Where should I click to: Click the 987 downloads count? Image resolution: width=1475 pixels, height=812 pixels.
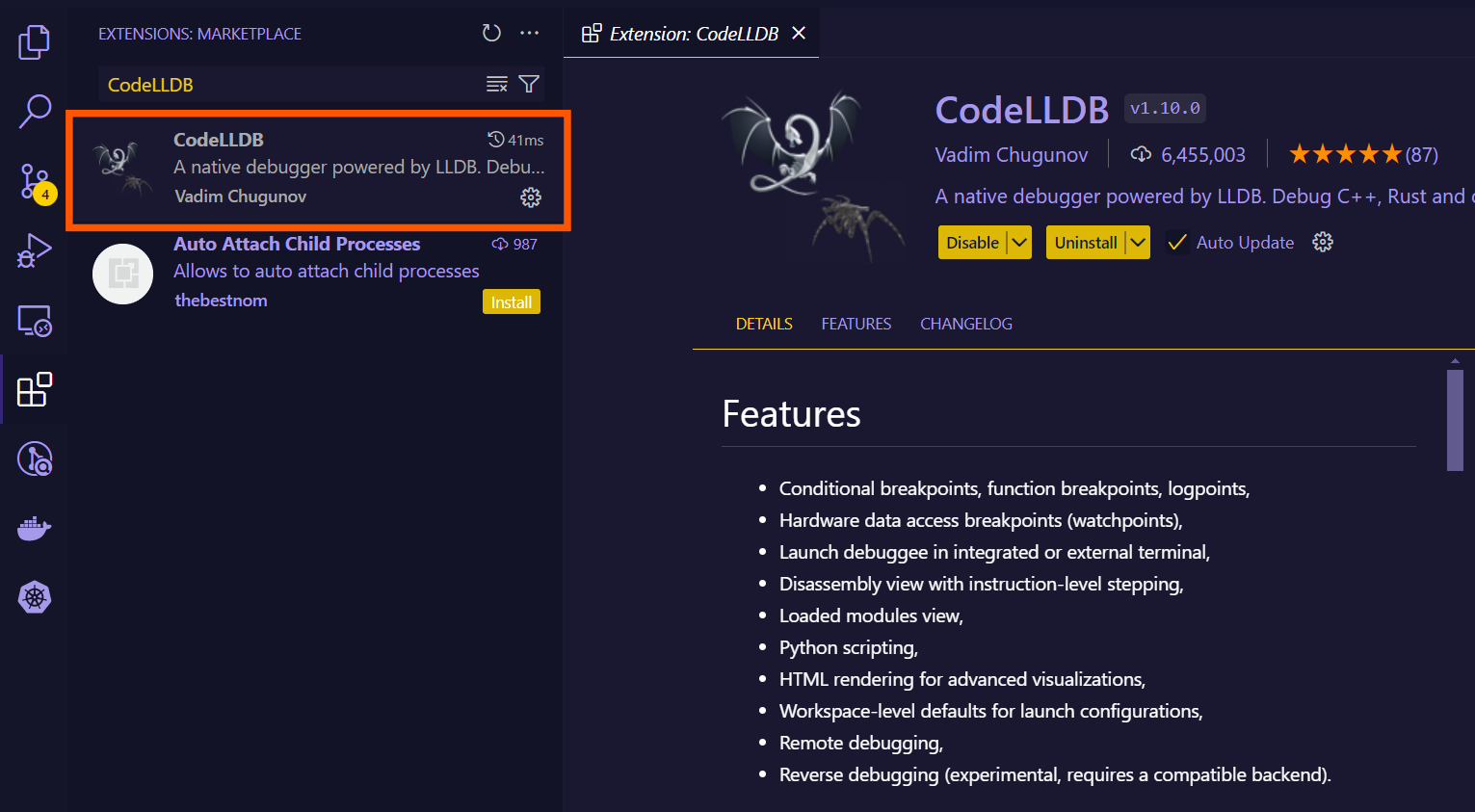point(514,244)
